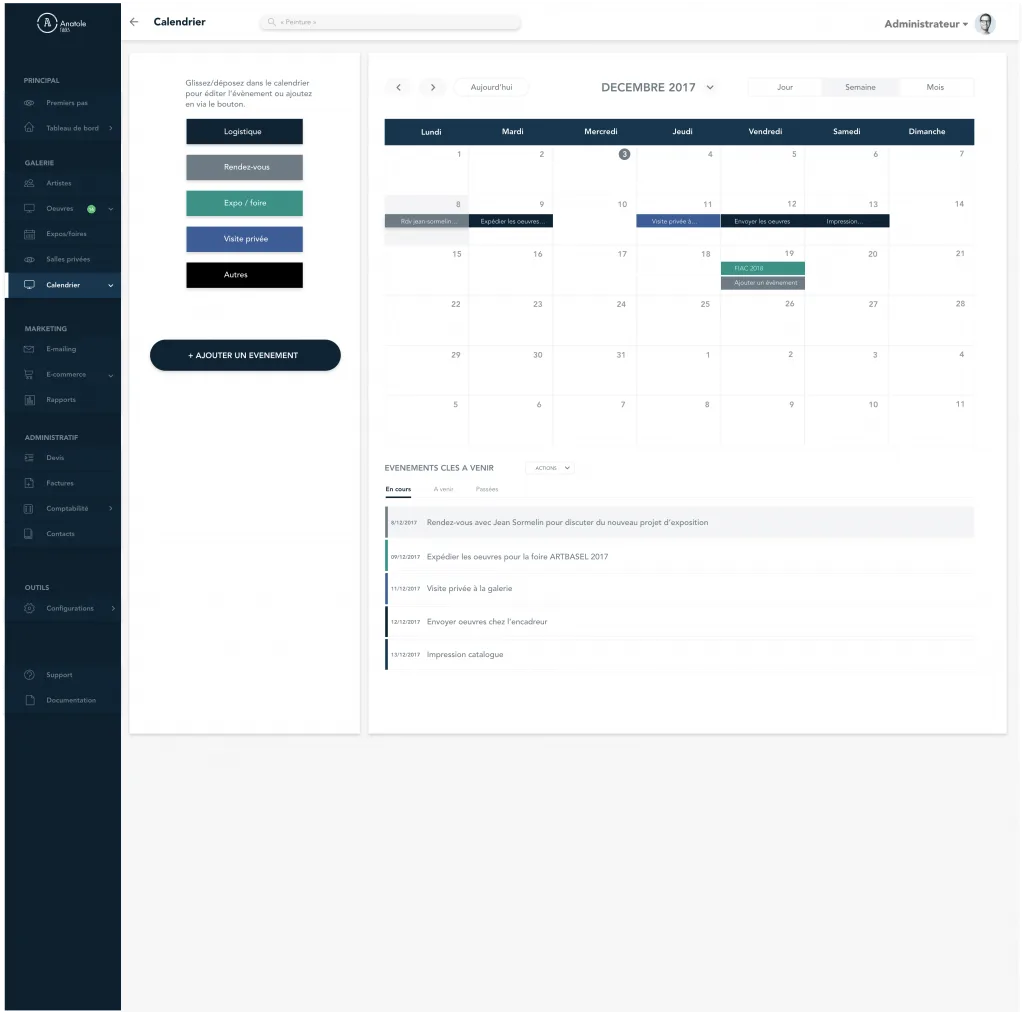This screenshot has height=1012, width=1024.
Task: Select today's highlighted date 3
Action: tap(624, 155)
